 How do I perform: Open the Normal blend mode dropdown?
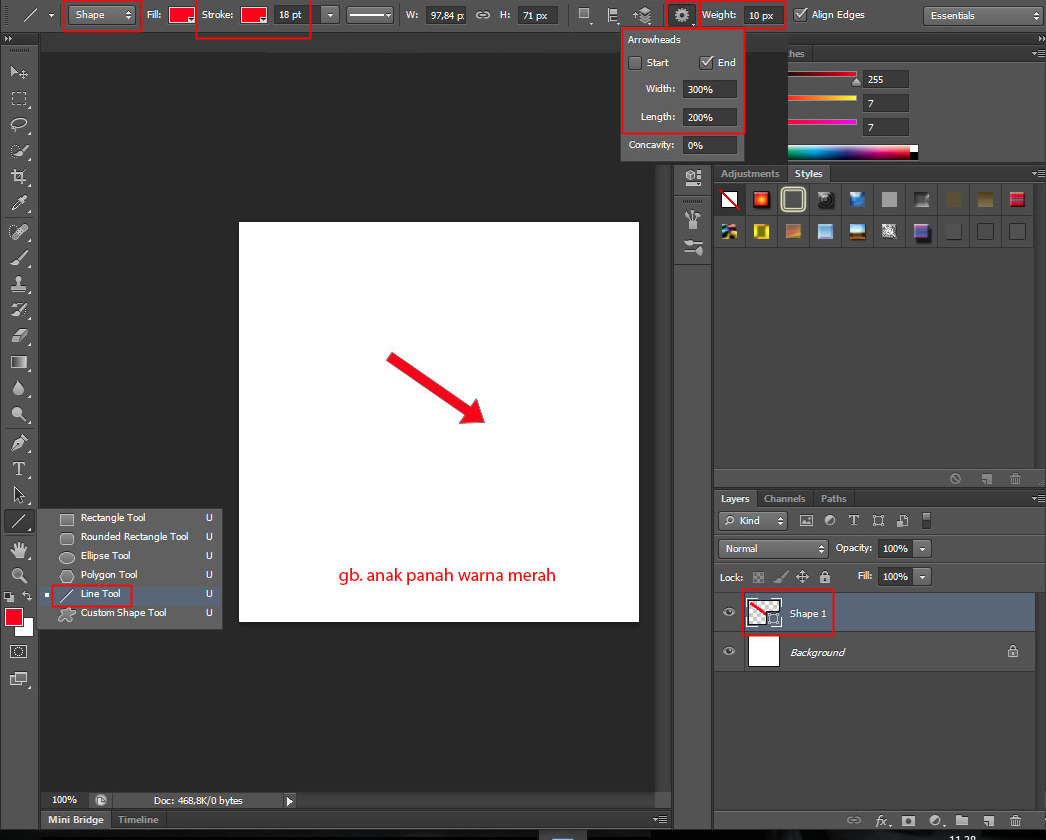[772, 549]
